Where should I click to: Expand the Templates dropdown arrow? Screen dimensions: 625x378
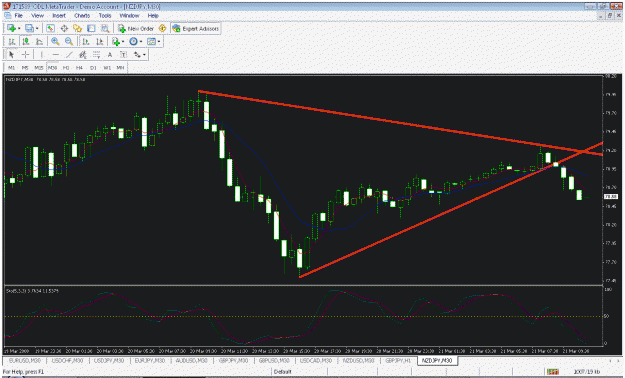[159, 42]
